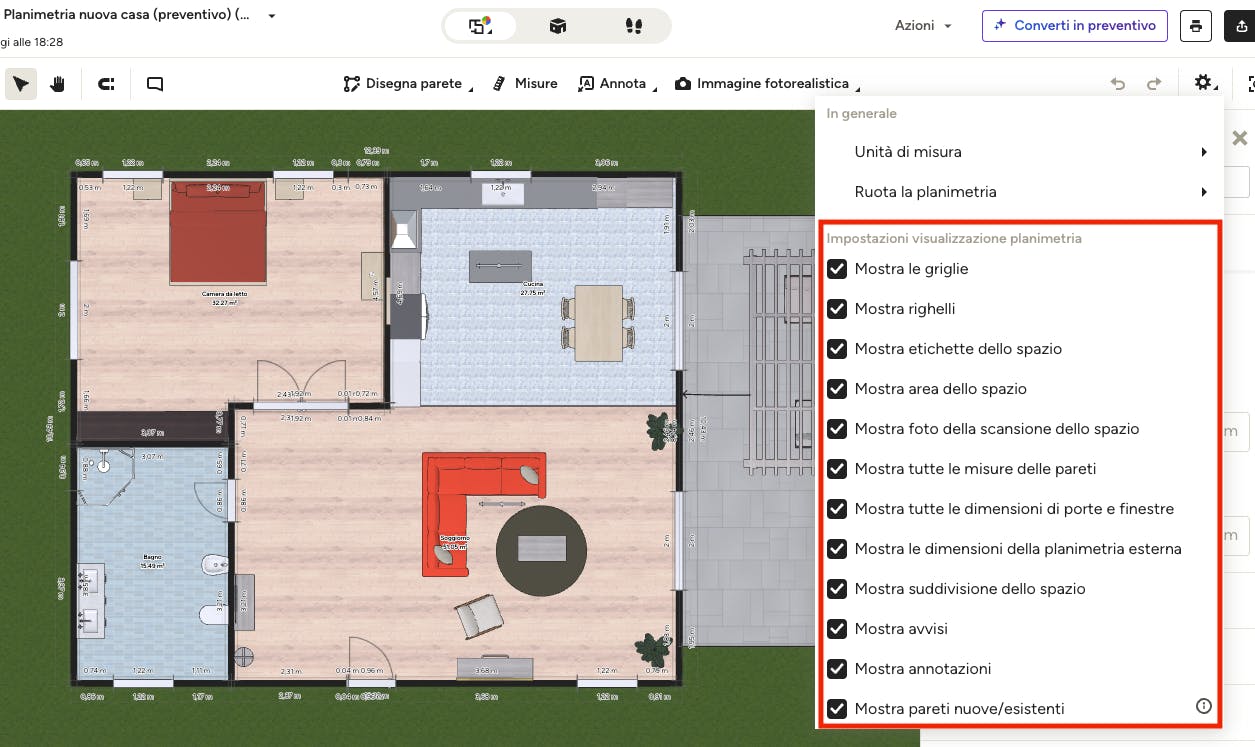
Task: Uncheck Mostra le griglie
Action: pos(837,269)
